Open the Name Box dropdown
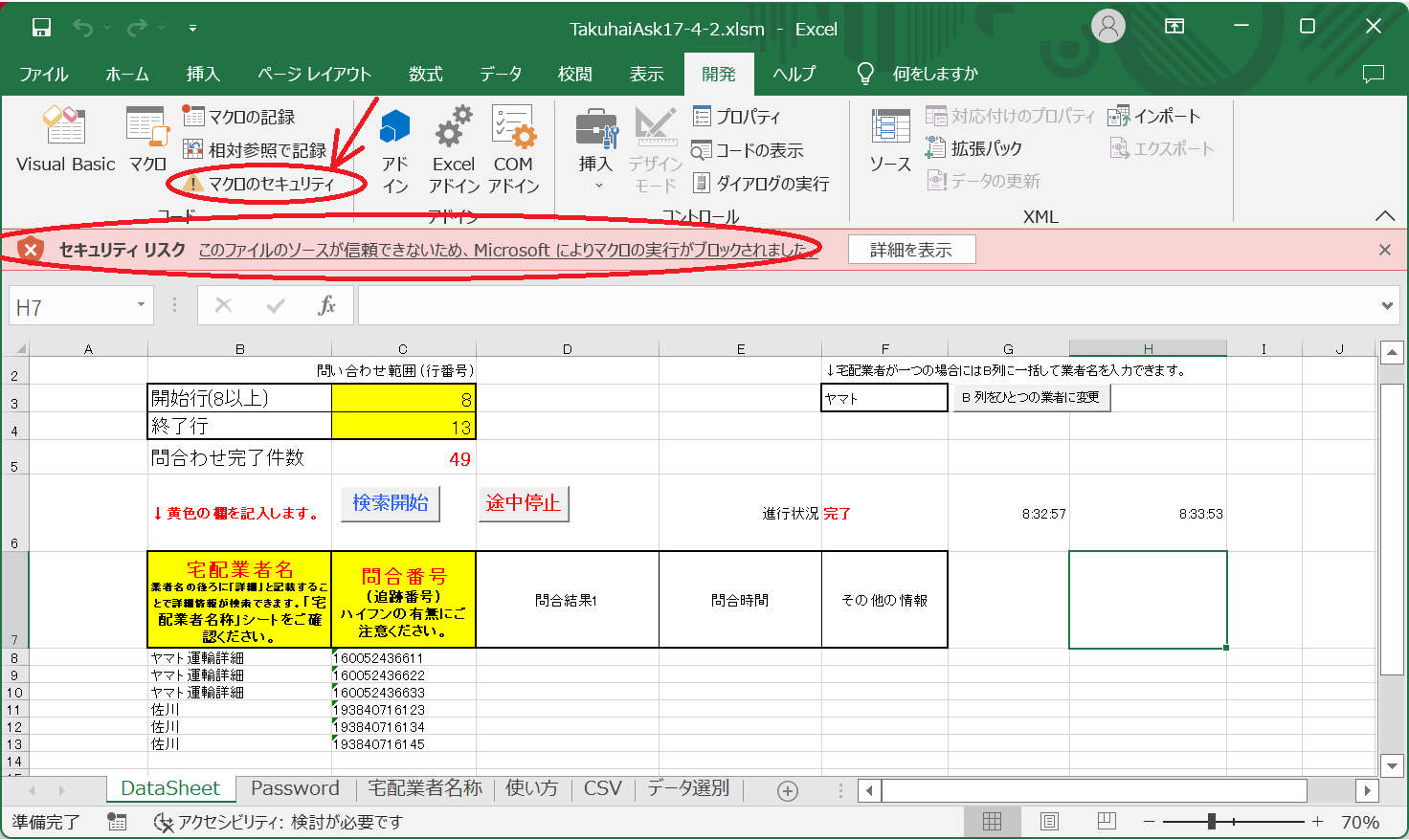Image resolution: width=1409 pixels, height=840 pixels. point(141,305)
